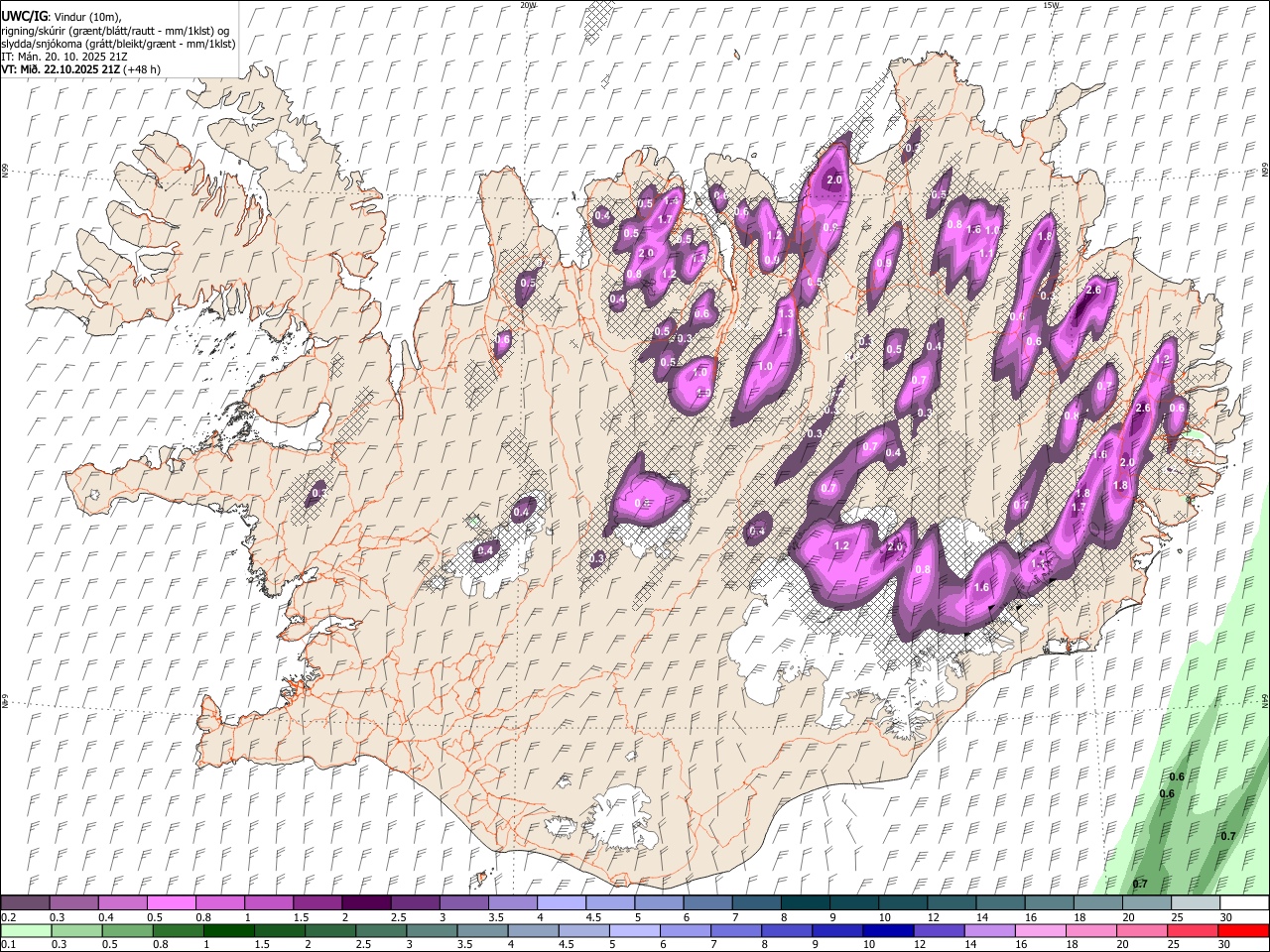Viewport: 1270px width, 952px height.
Task: Pick the top-row swatch between 1.5 and 2
Action: click(317, 902)
